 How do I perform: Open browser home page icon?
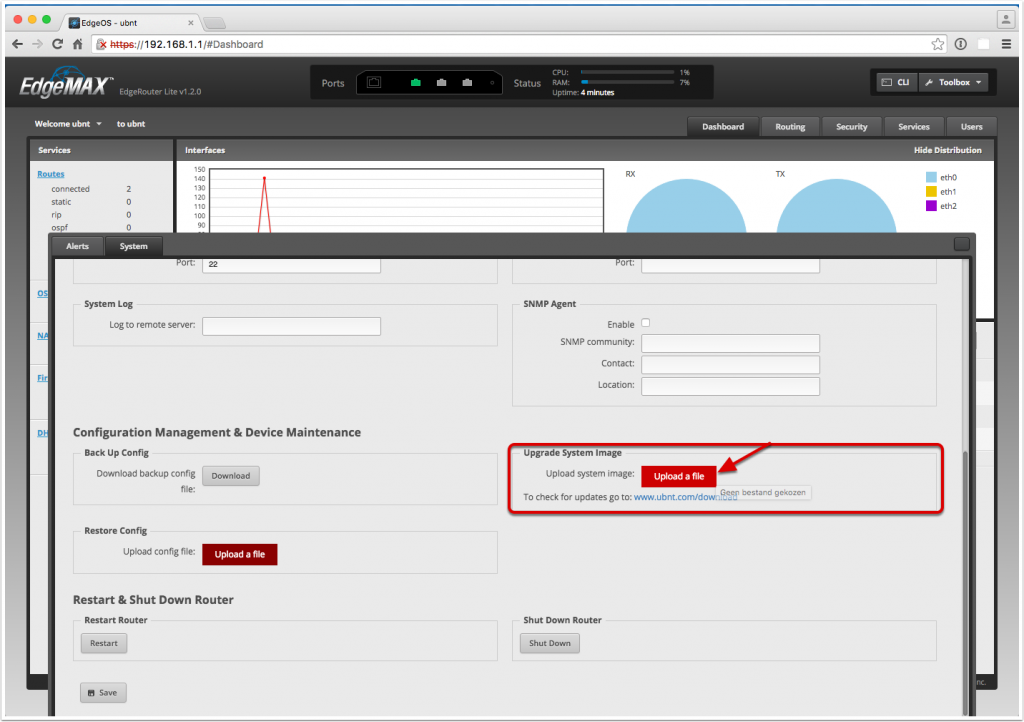pos(77,44)
